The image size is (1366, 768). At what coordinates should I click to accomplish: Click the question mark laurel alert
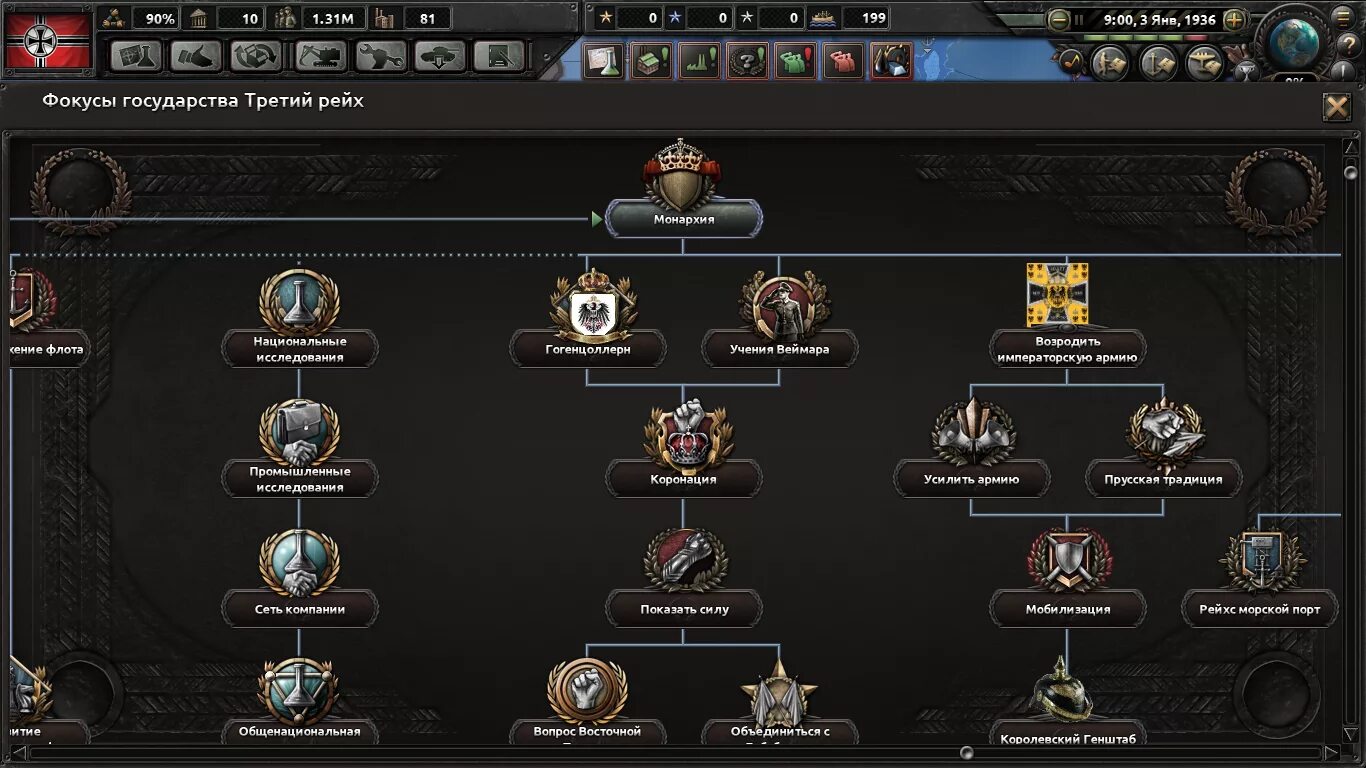tap(747, 61)
